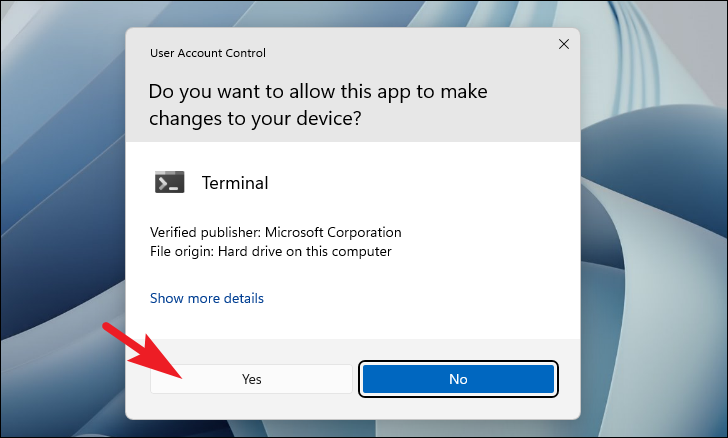Expand Show more details
This screenshot has height=438, width=728.
coord(207,298)
